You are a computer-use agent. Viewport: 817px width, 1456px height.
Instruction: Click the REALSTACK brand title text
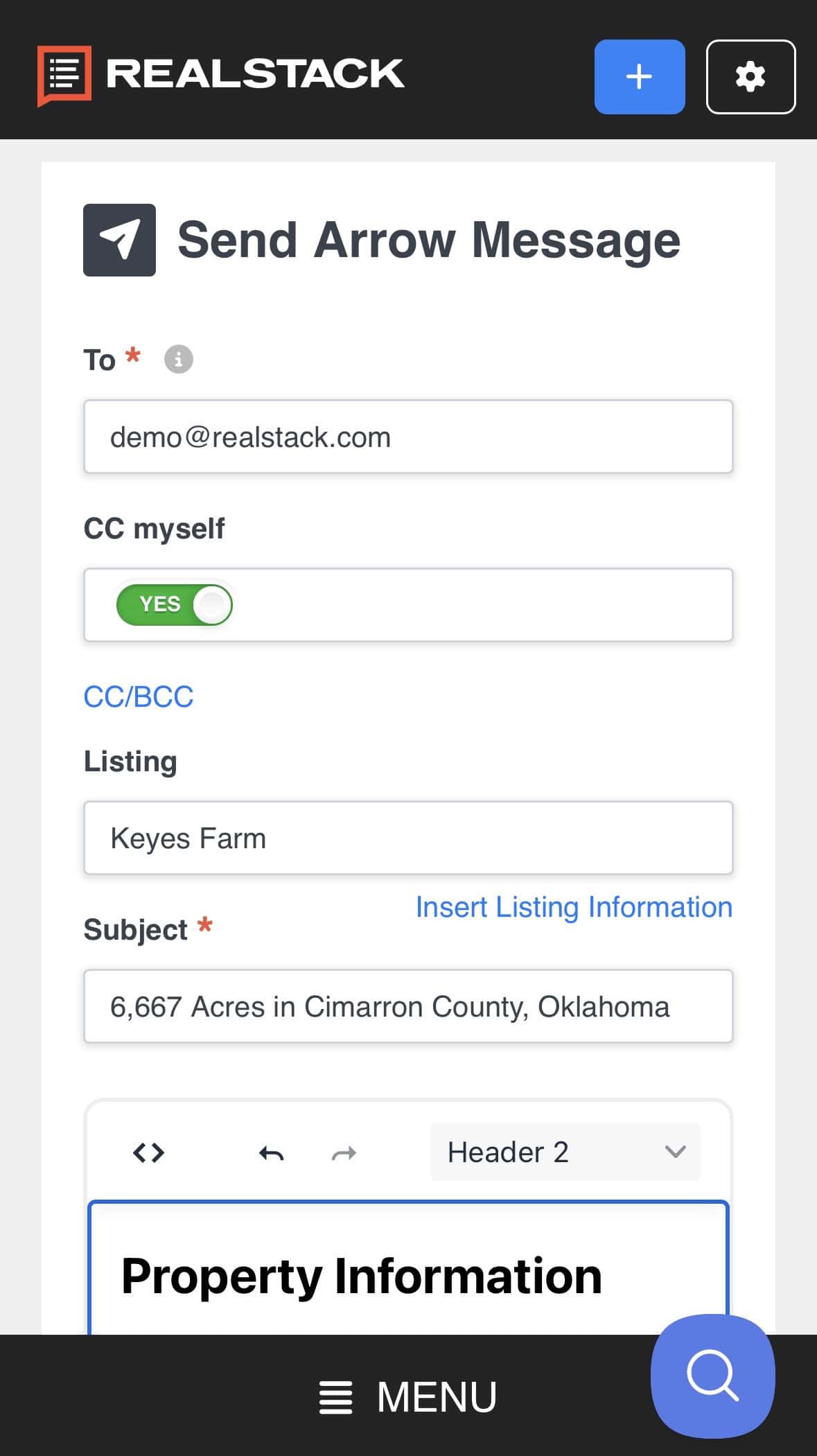coord(255,73)
